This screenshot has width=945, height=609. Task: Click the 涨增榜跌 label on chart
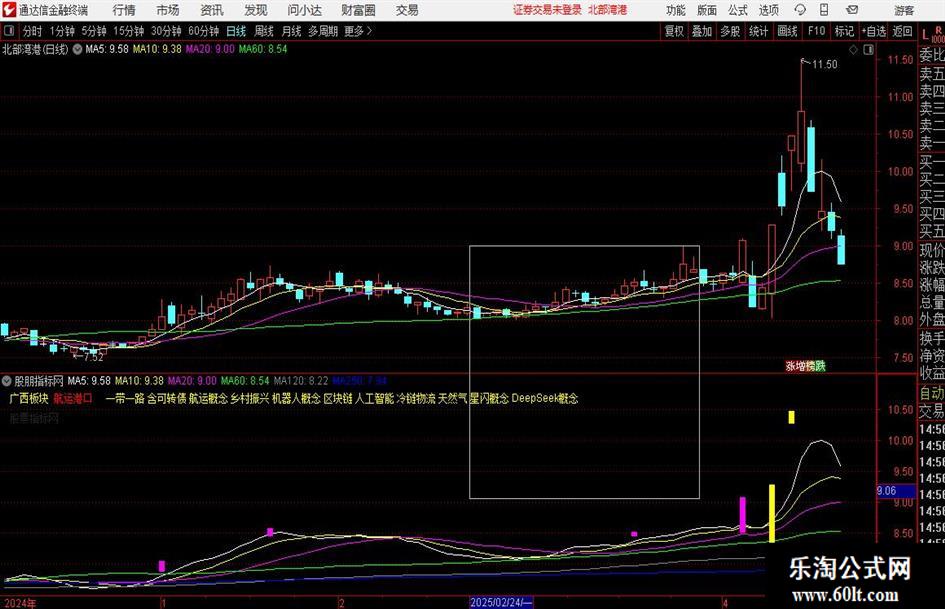[805, 365]
